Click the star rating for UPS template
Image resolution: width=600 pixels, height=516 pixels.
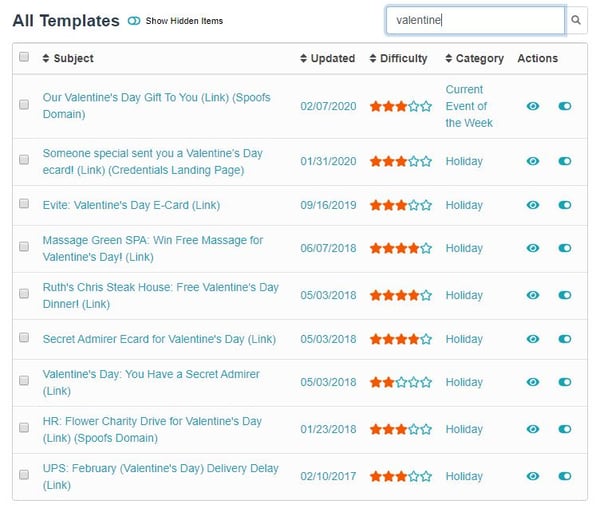[x=400, y=476]
